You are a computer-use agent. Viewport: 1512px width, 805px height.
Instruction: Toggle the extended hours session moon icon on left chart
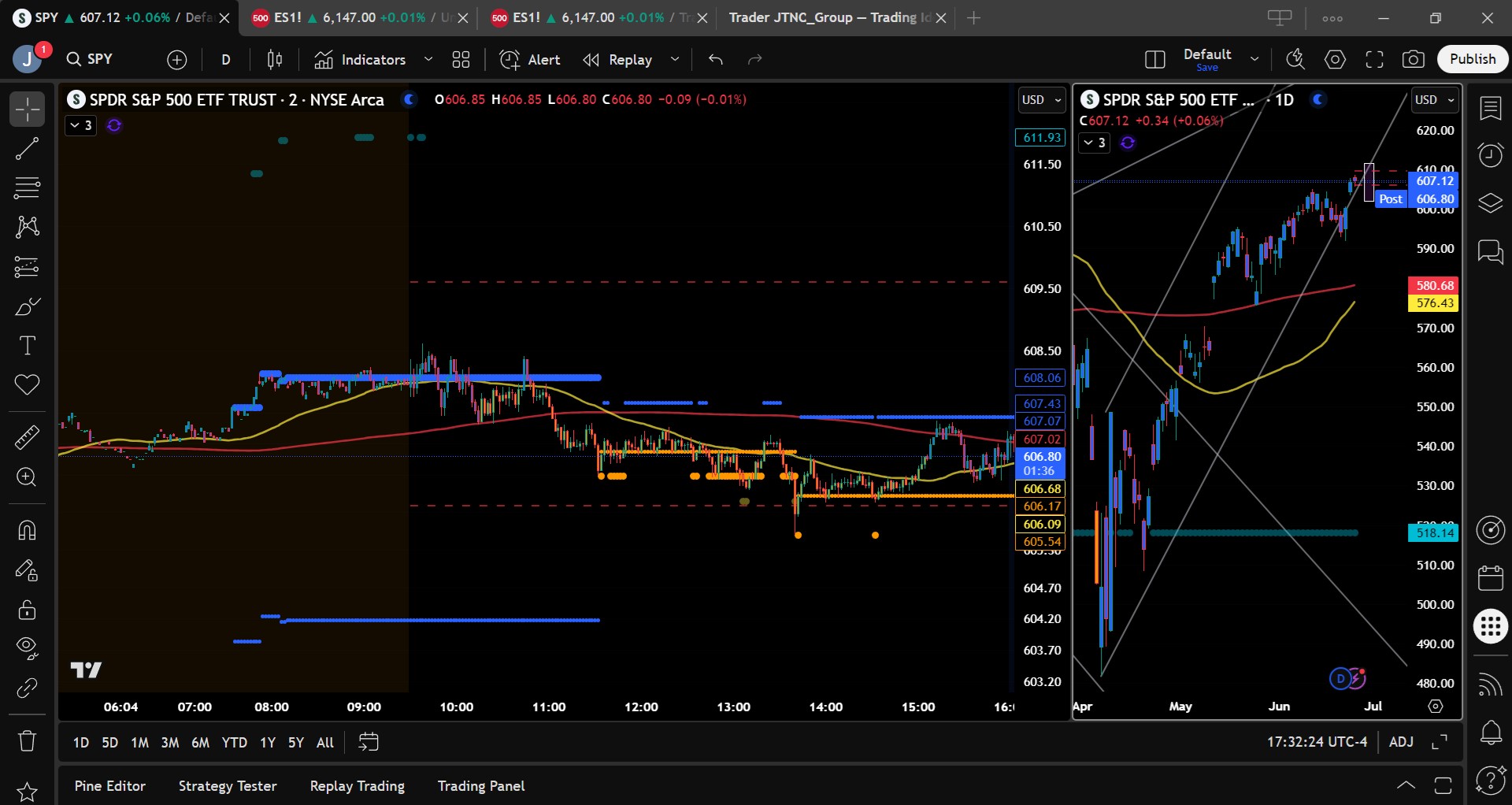pos(409,99)
